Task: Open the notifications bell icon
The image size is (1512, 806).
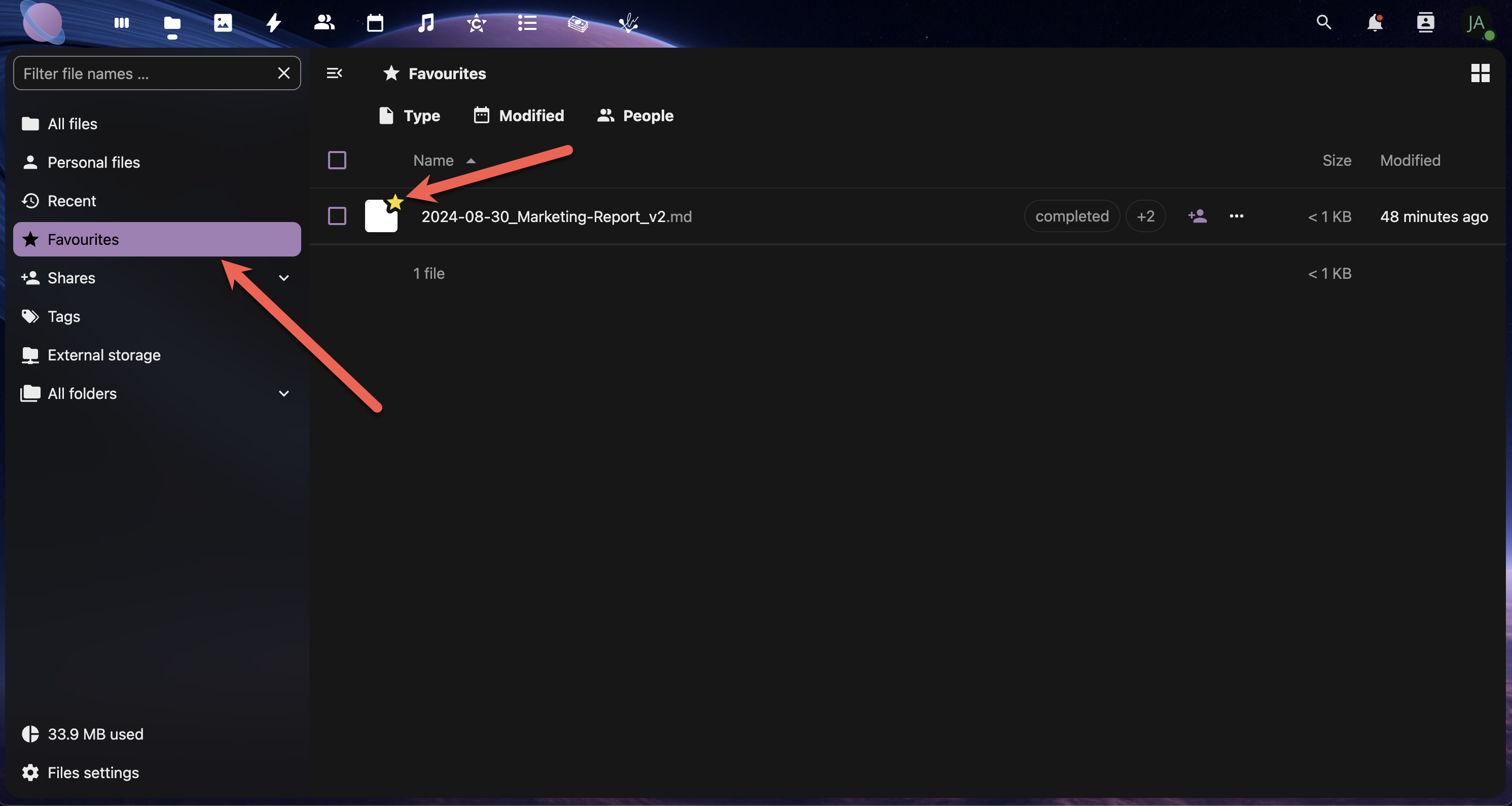Action: coord(1375,23)
